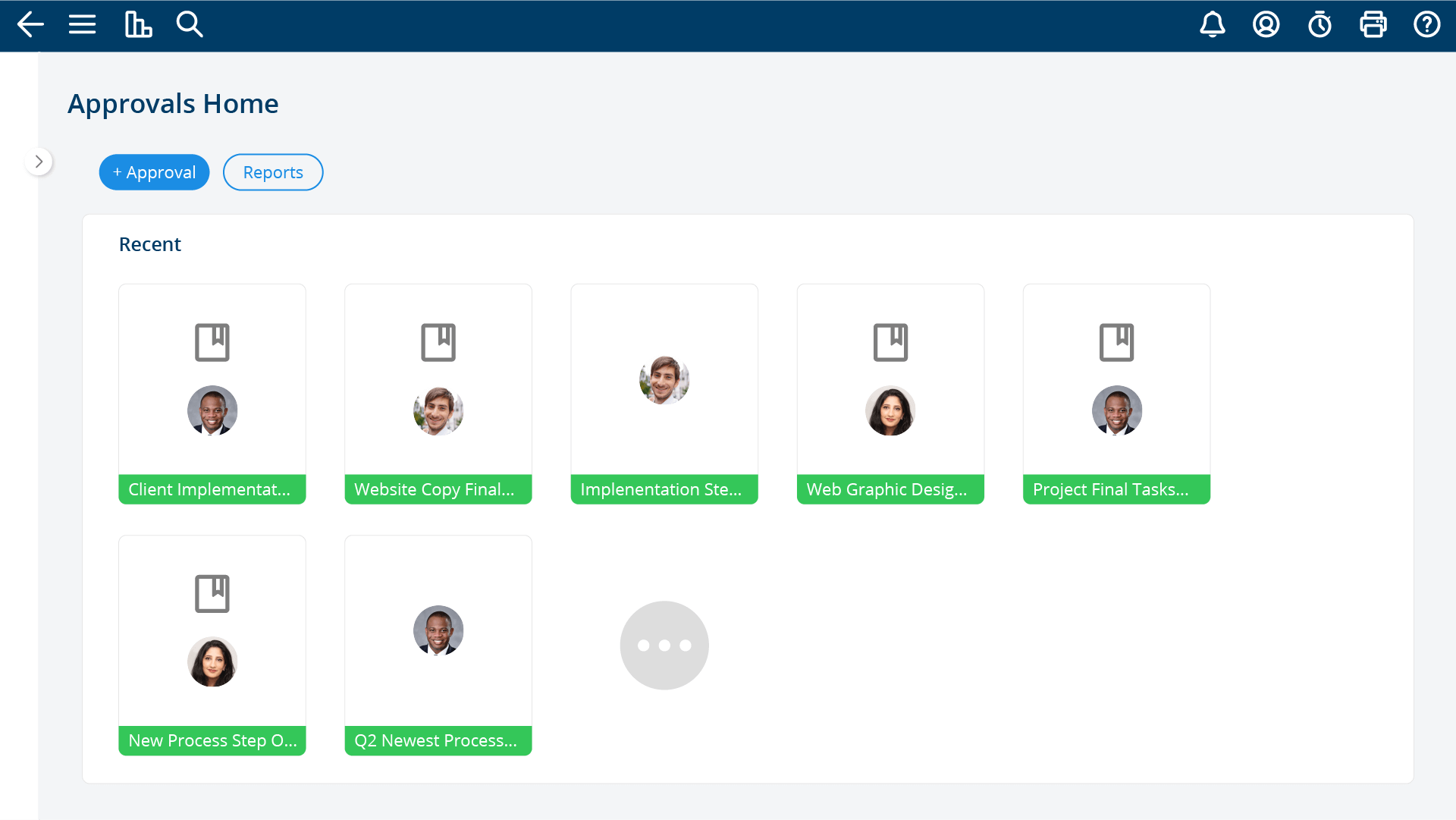Click the New Process Step O... card
This screenshot has width=1456, height=820.
[x=212, y=644]
